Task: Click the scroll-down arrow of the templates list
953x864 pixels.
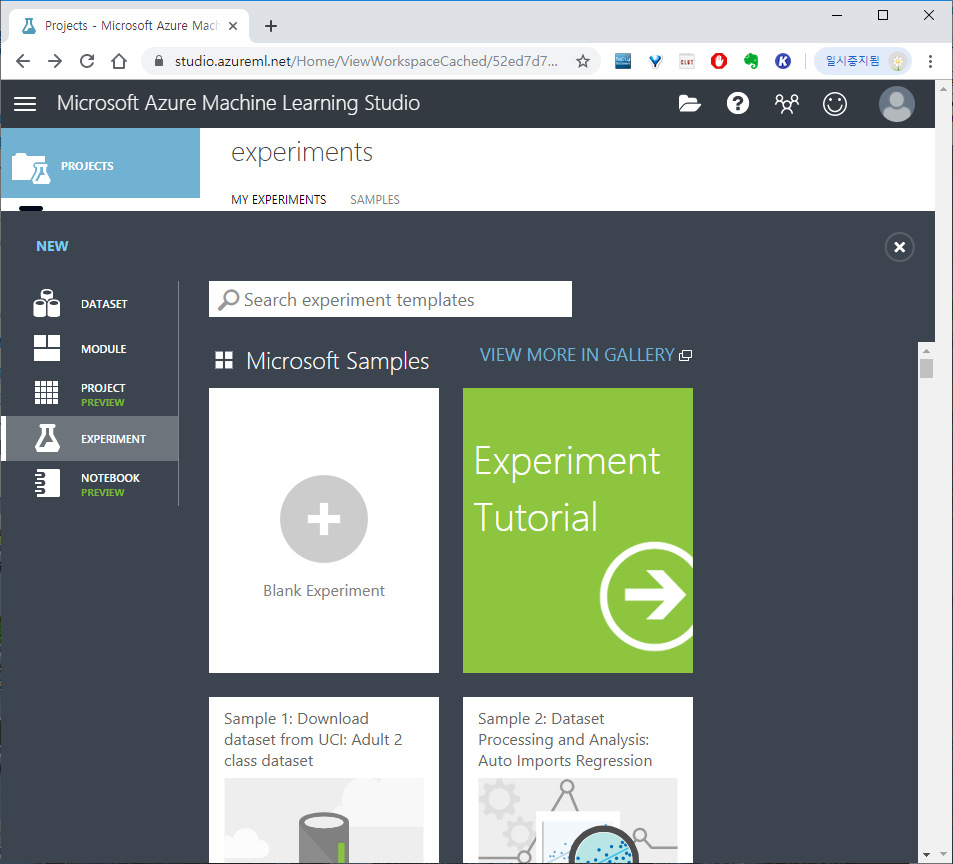Action: [926, 855]
